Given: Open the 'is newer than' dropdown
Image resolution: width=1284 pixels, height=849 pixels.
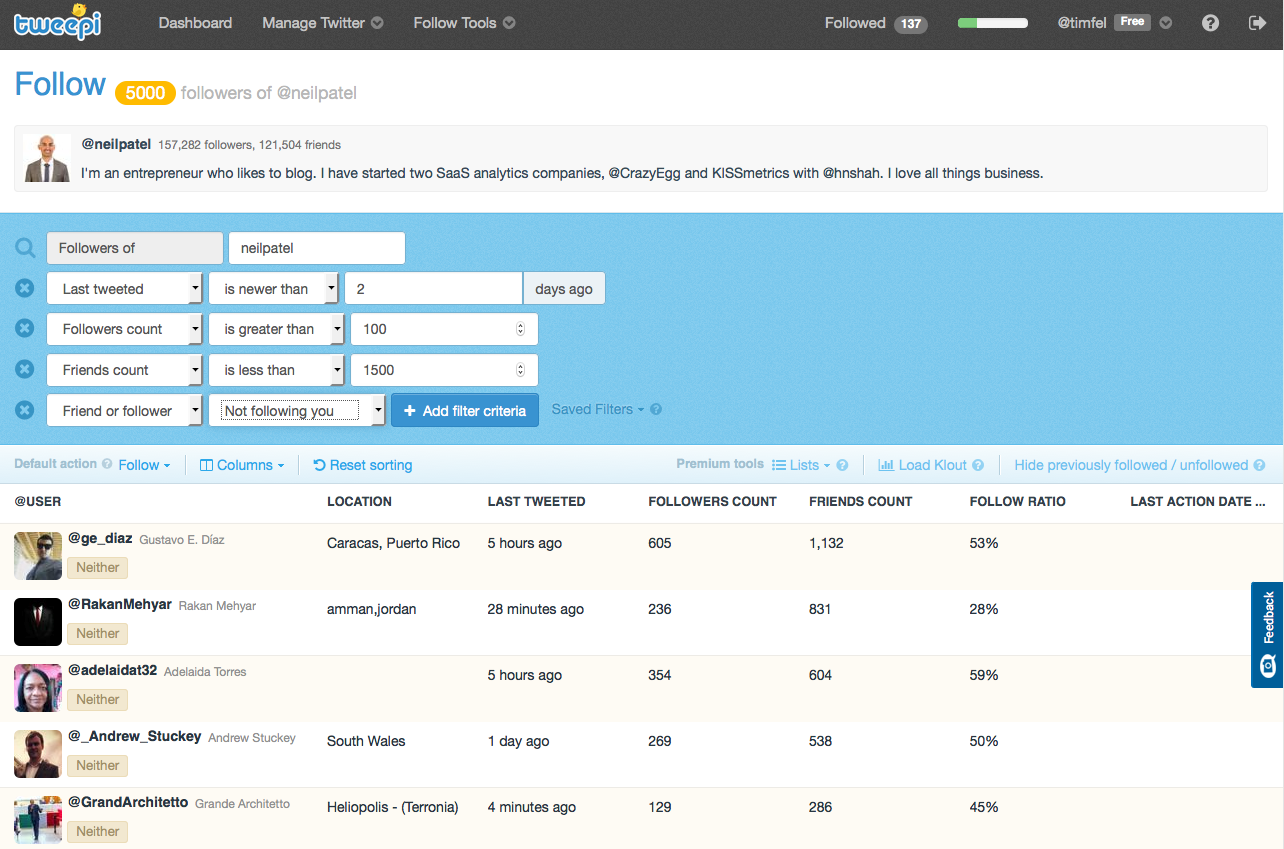Looking at the screenshot, I should (274, 288).
